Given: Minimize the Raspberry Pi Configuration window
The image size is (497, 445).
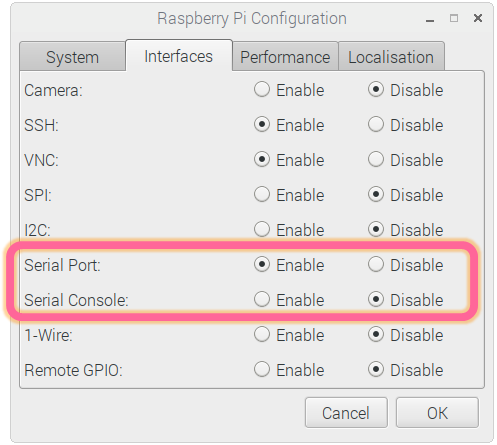Looking at the screenshot, I should tap(430, 20).
